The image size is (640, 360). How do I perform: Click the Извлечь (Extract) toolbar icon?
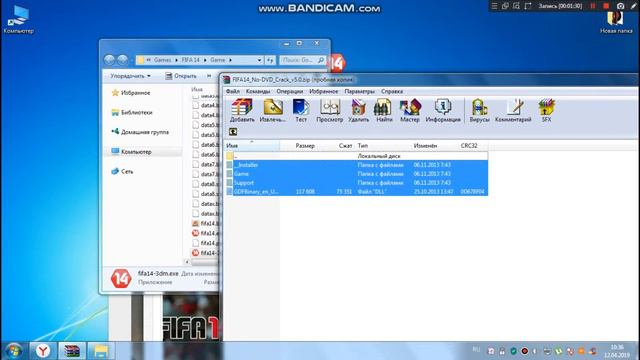pos(273,110)
